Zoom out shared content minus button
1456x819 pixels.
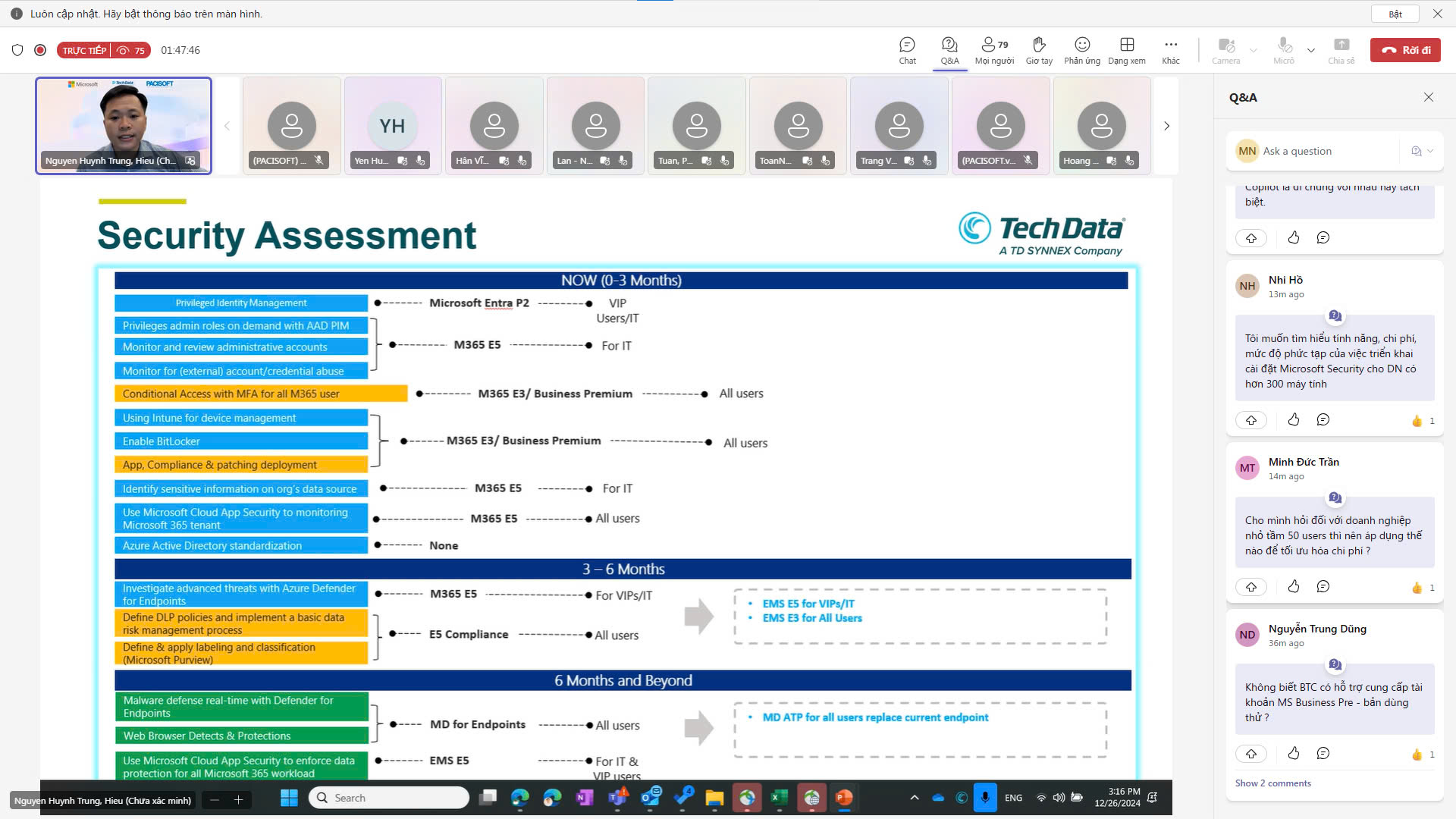[x=215, y=800]
